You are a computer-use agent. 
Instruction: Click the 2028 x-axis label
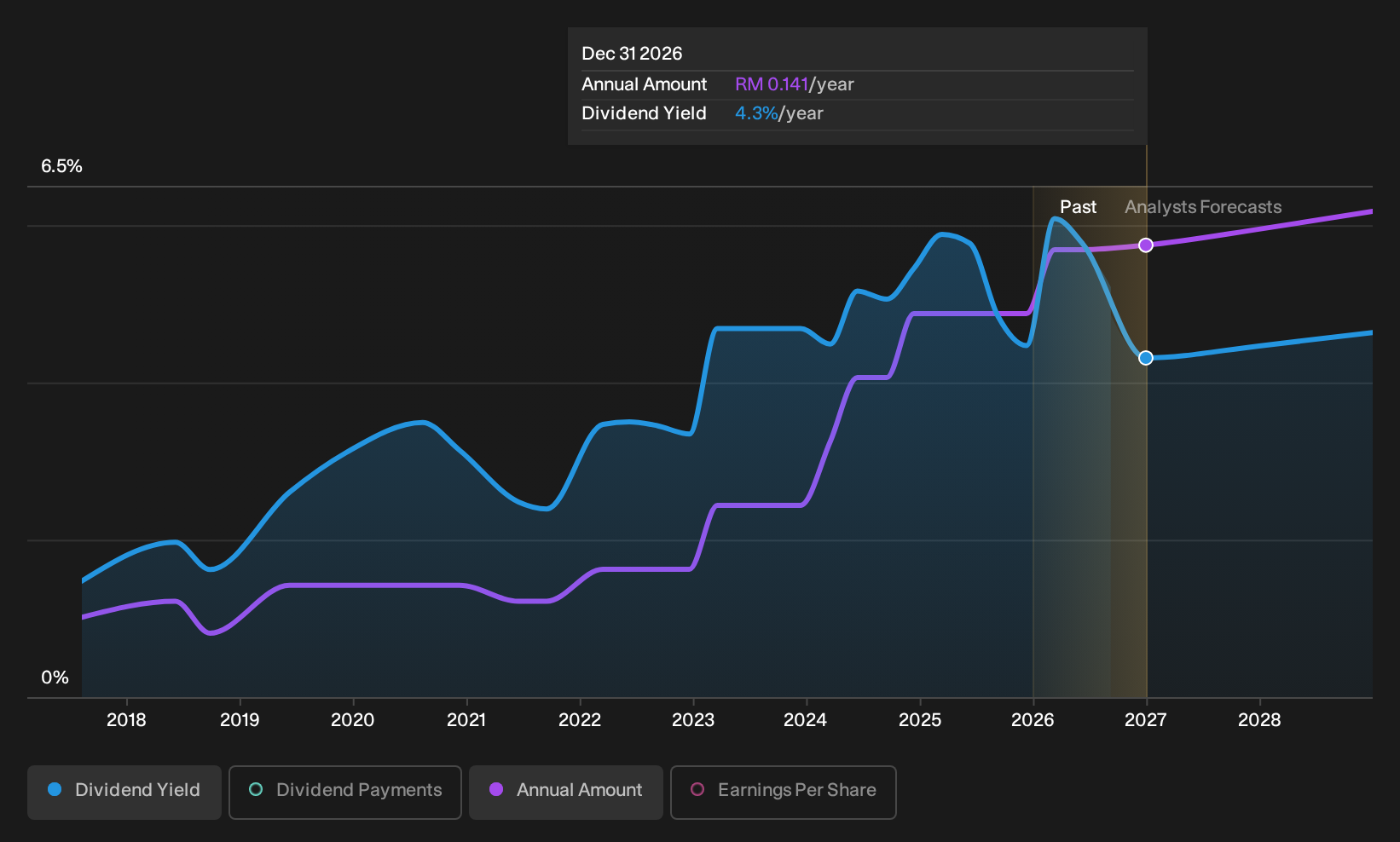[x=1259, y=720]
